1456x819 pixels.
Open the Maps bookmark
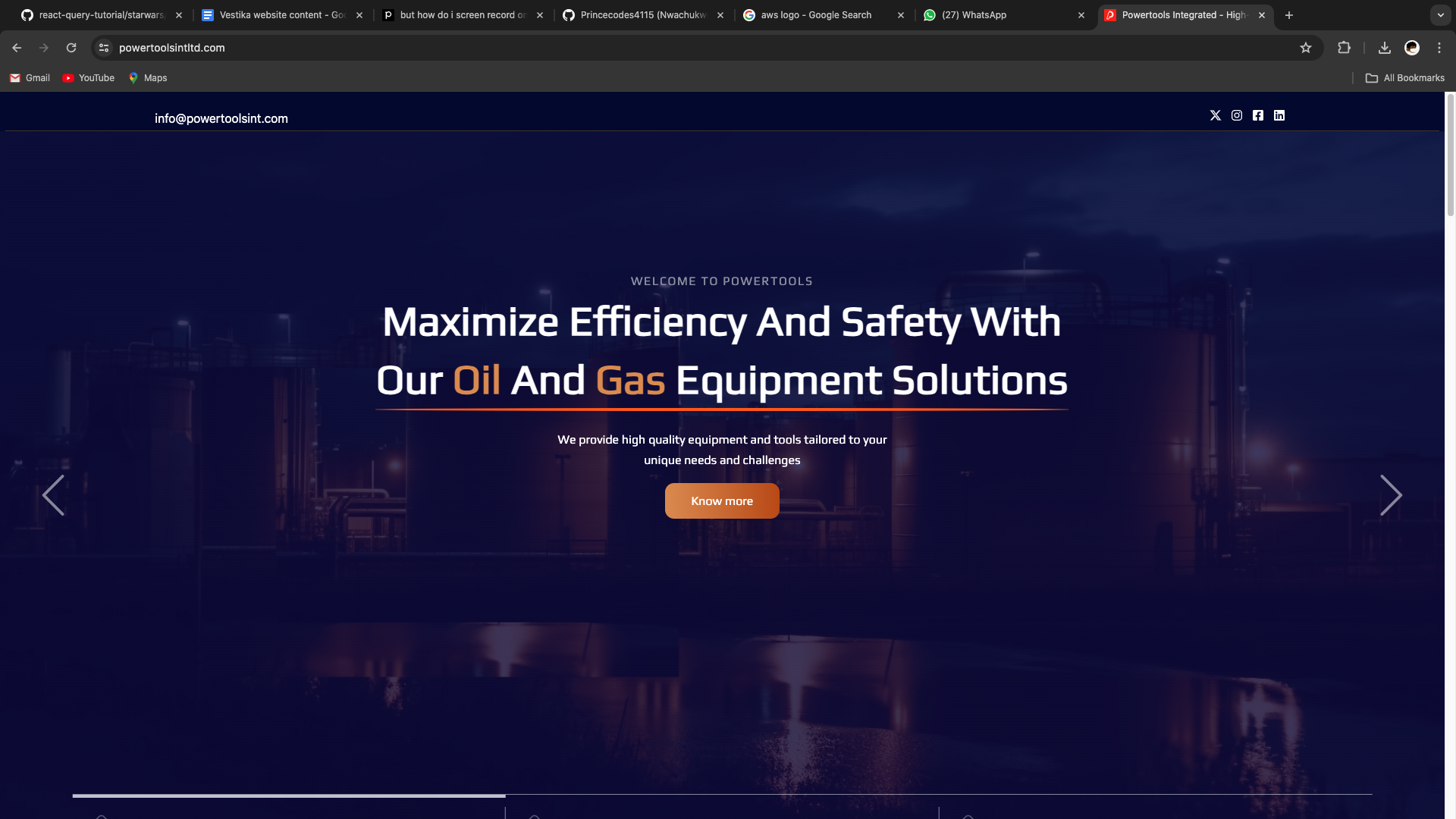click(148, 78)
